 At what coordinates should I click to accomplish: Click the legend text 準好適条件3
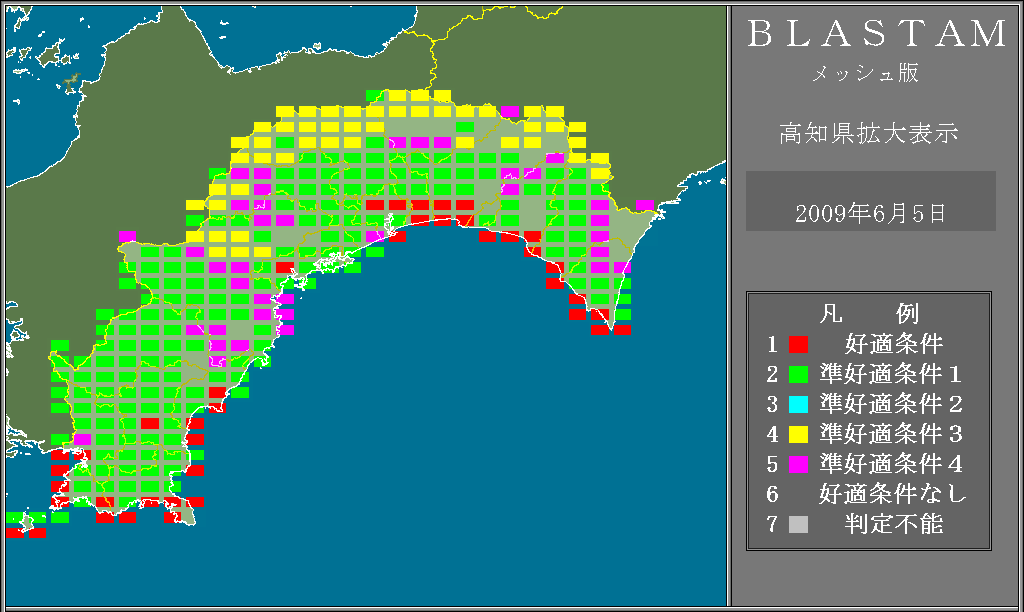click(891, 434)
